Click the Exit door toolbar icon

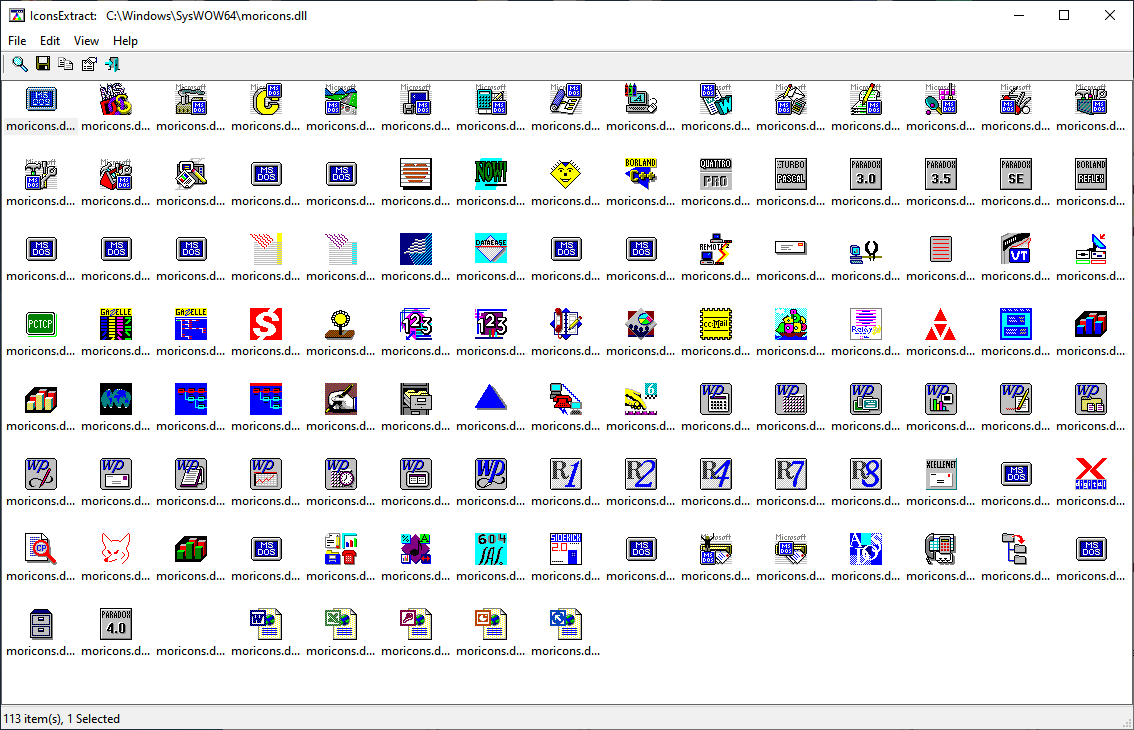(112, 64)
